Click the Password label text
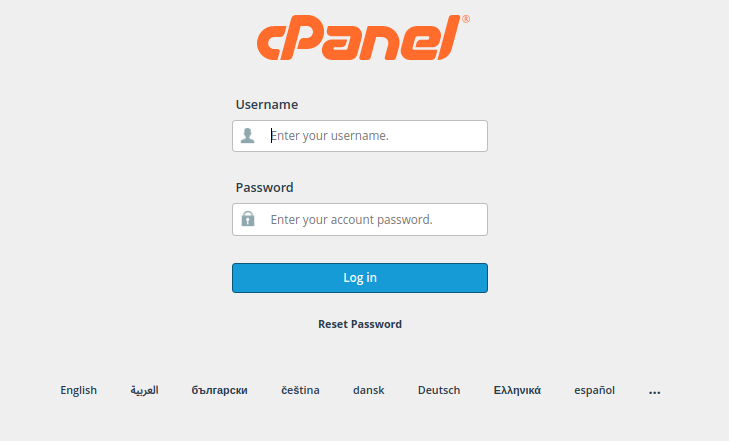The width and height of the screenshot is (729, 441). coord(265,187)
